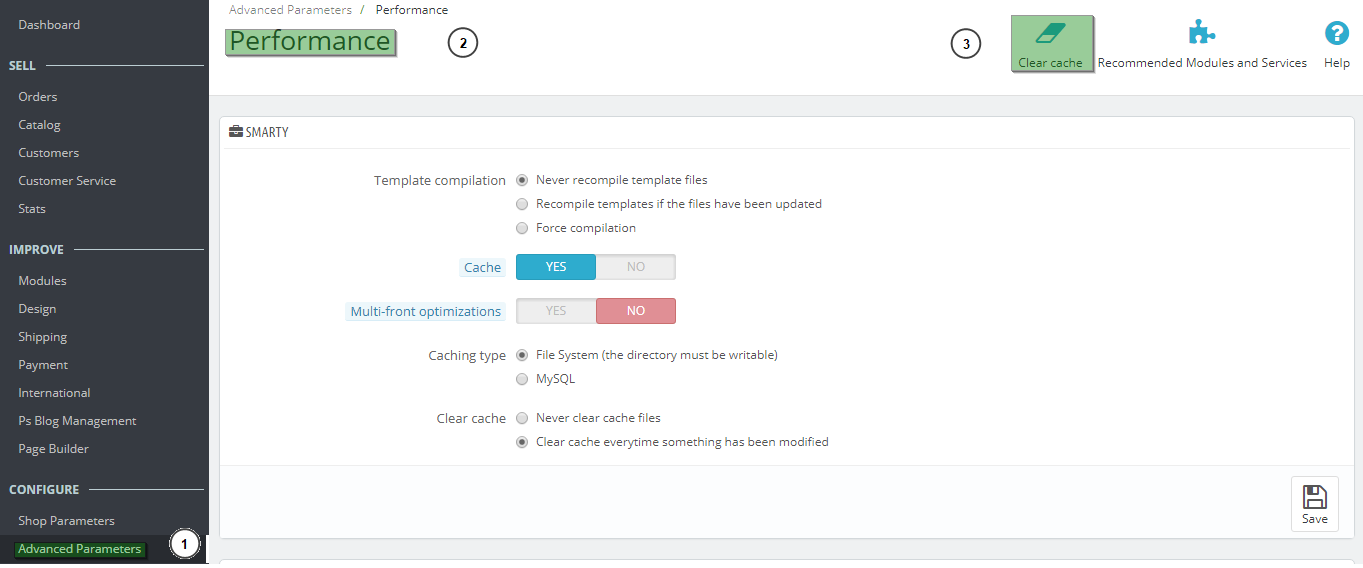Screen dimensions: 1363x568
Task: Select Force compilation radio button
Action: (x=522, y=228)
